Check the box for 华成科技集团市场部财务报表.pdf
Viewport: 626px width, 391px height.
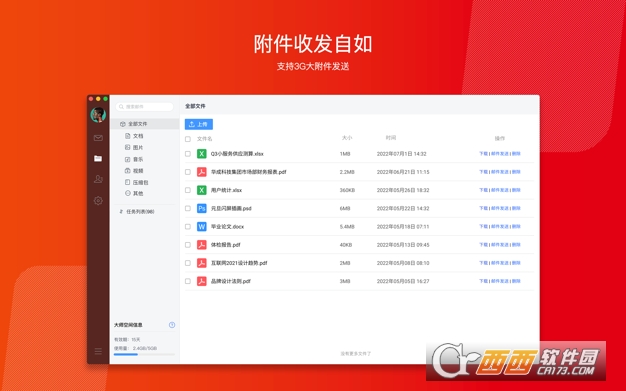(x=188, y=172)
